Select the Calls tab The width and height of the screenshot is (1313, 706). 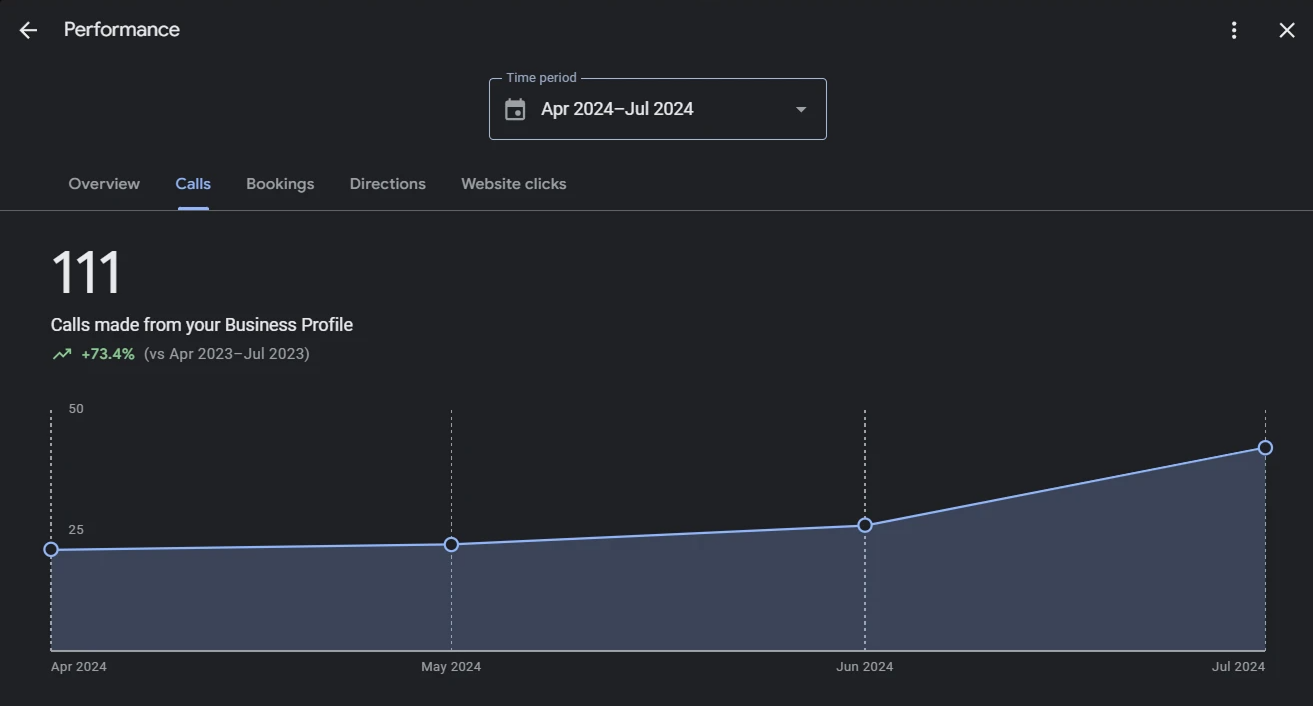coord(193,184)
